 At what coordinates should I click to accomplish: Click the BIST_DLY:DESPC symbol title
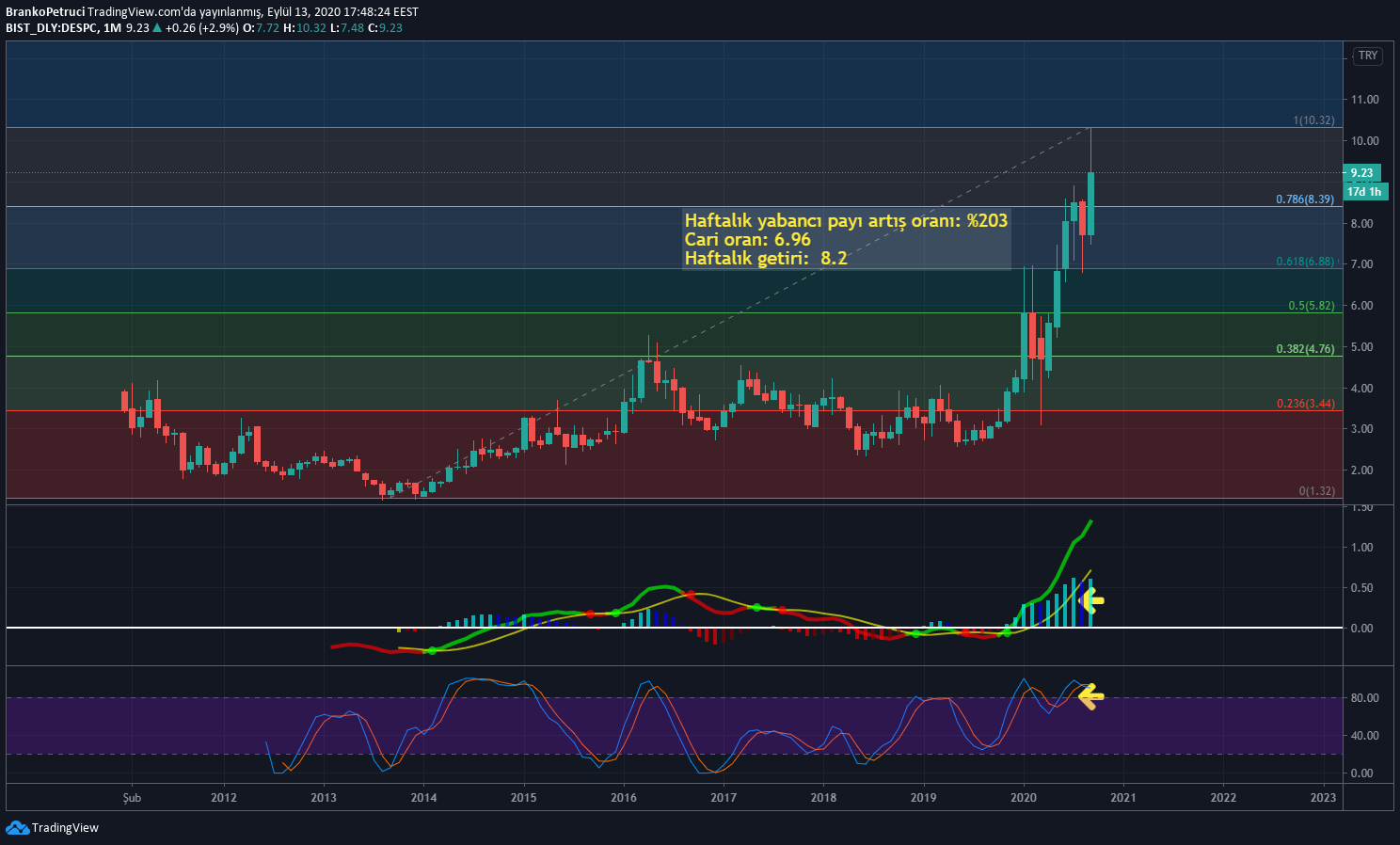click(x=50, y=28)
